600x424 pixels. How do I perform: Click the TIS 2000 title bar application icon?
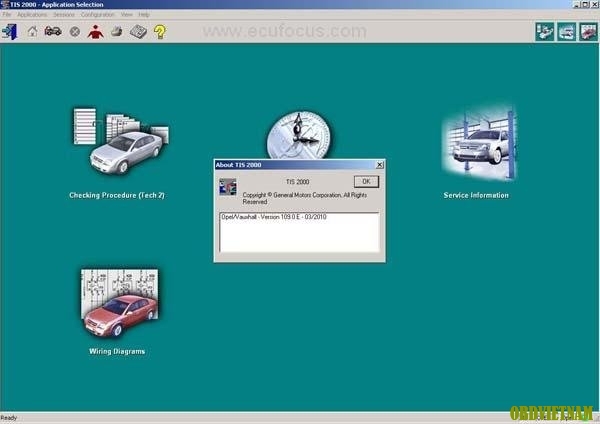5,4
